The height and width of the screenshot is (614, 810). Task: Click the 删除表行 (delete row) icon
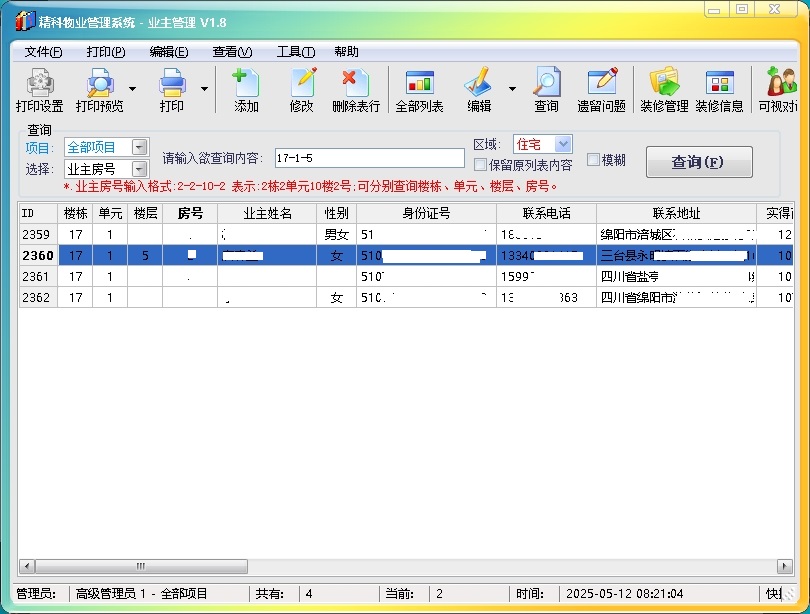point(356,89)
